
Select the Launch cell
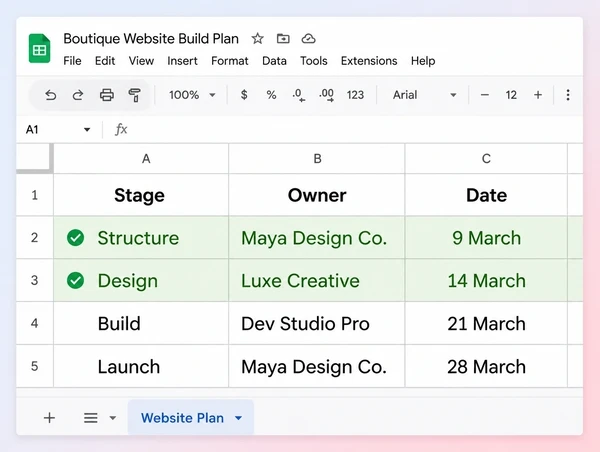click(141, 366)
